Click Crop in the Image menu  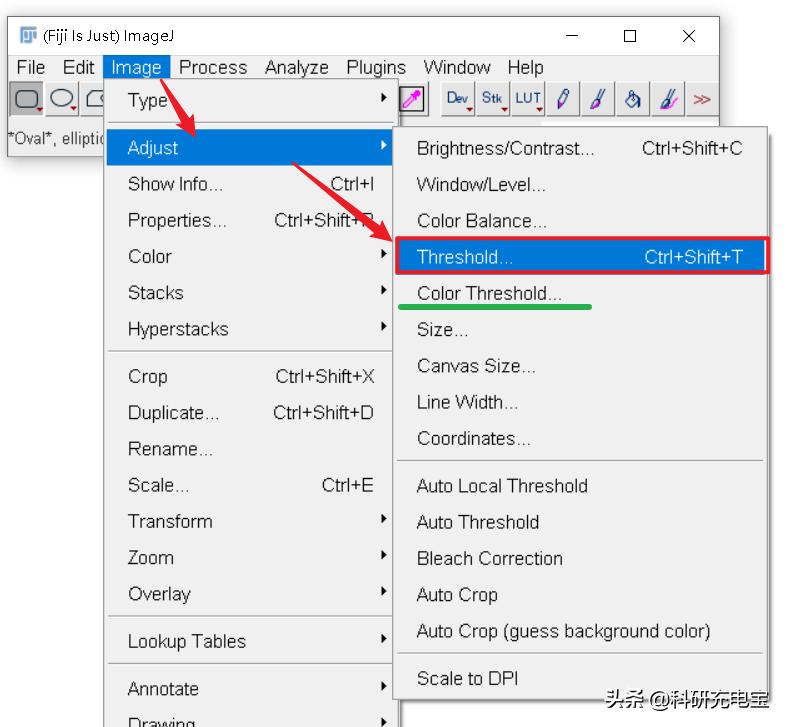click(250, 376)
